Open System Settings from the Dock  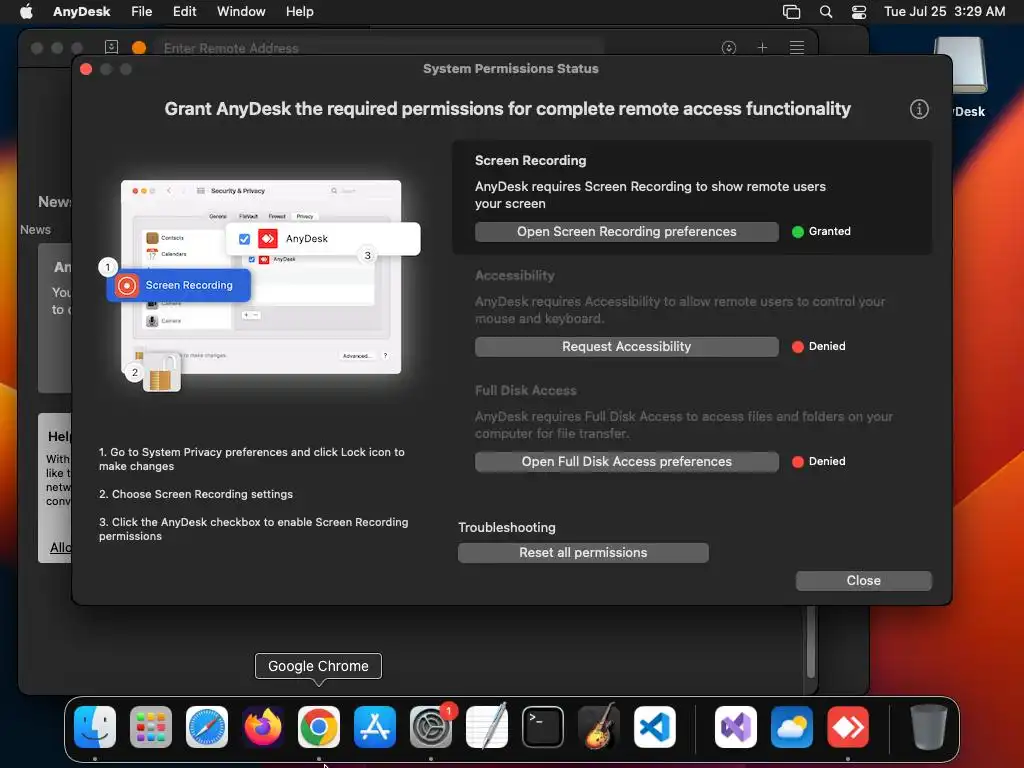(431, 727)
